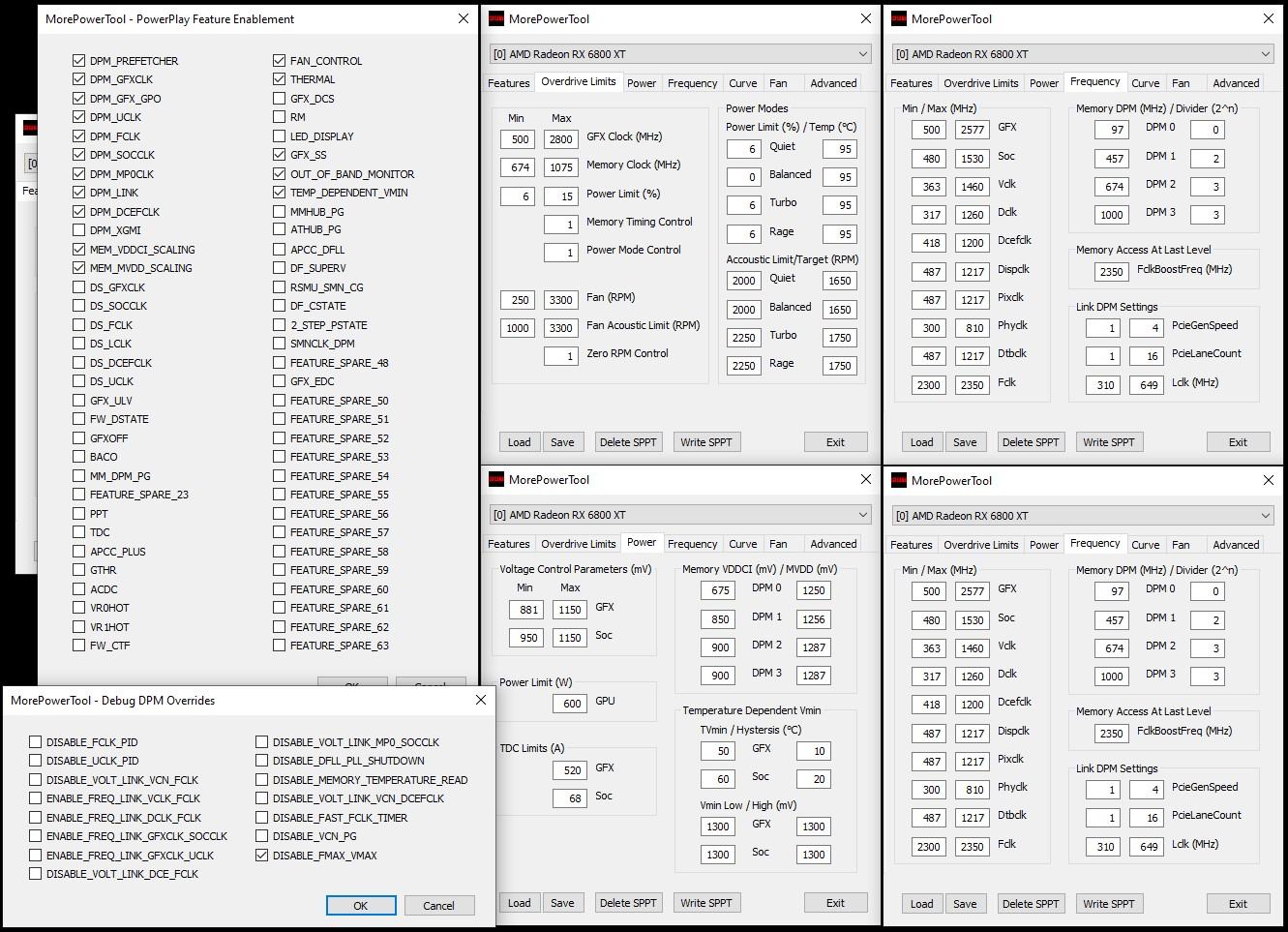Enable the DPM_XGMI feature checkbox
Screen dimensions: 1288x932
(79, 230)
